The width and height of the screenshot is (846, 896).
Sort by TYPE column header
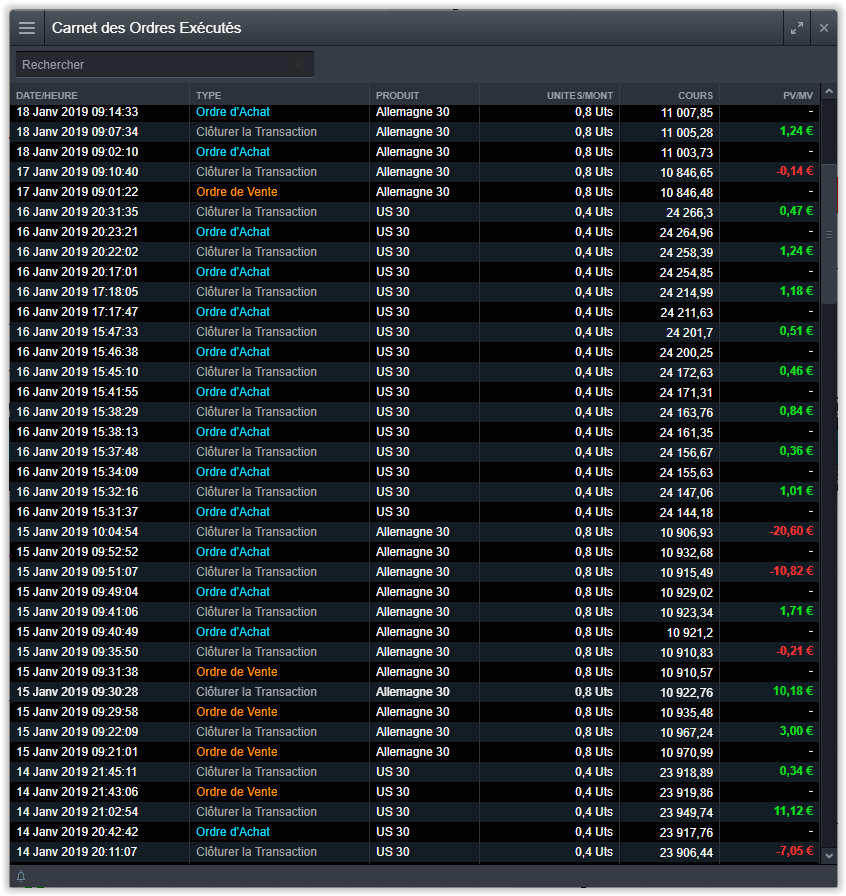(209, 95)
